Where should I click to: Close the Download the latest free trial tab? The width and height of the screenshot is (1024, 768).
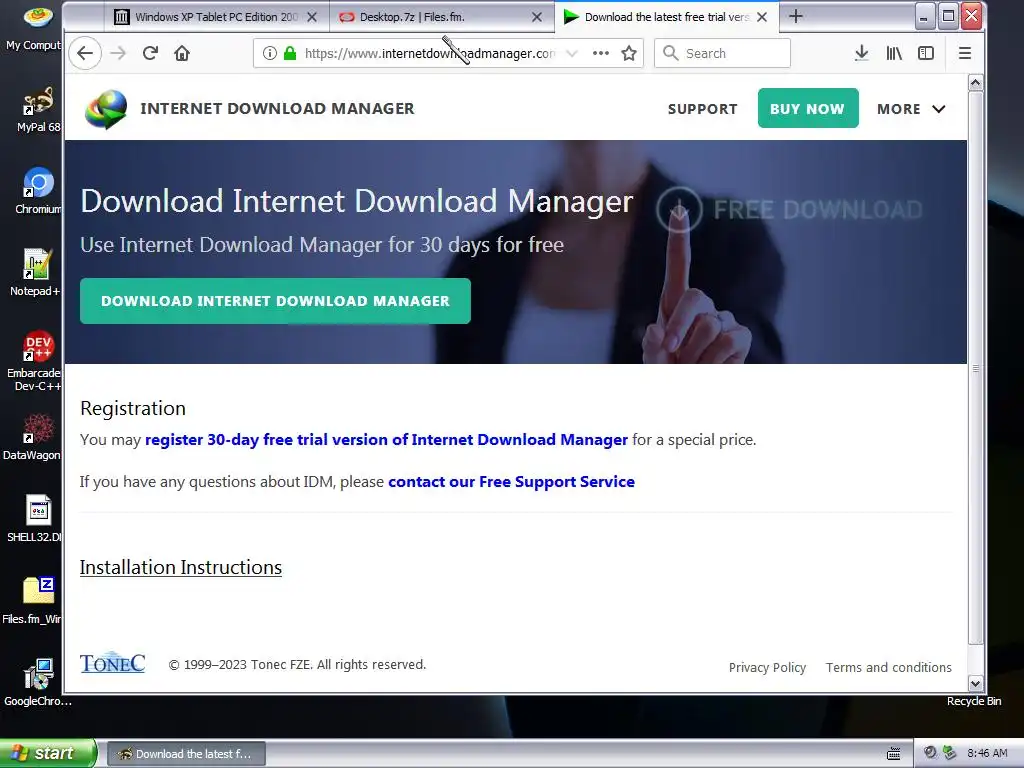[762, 17]
